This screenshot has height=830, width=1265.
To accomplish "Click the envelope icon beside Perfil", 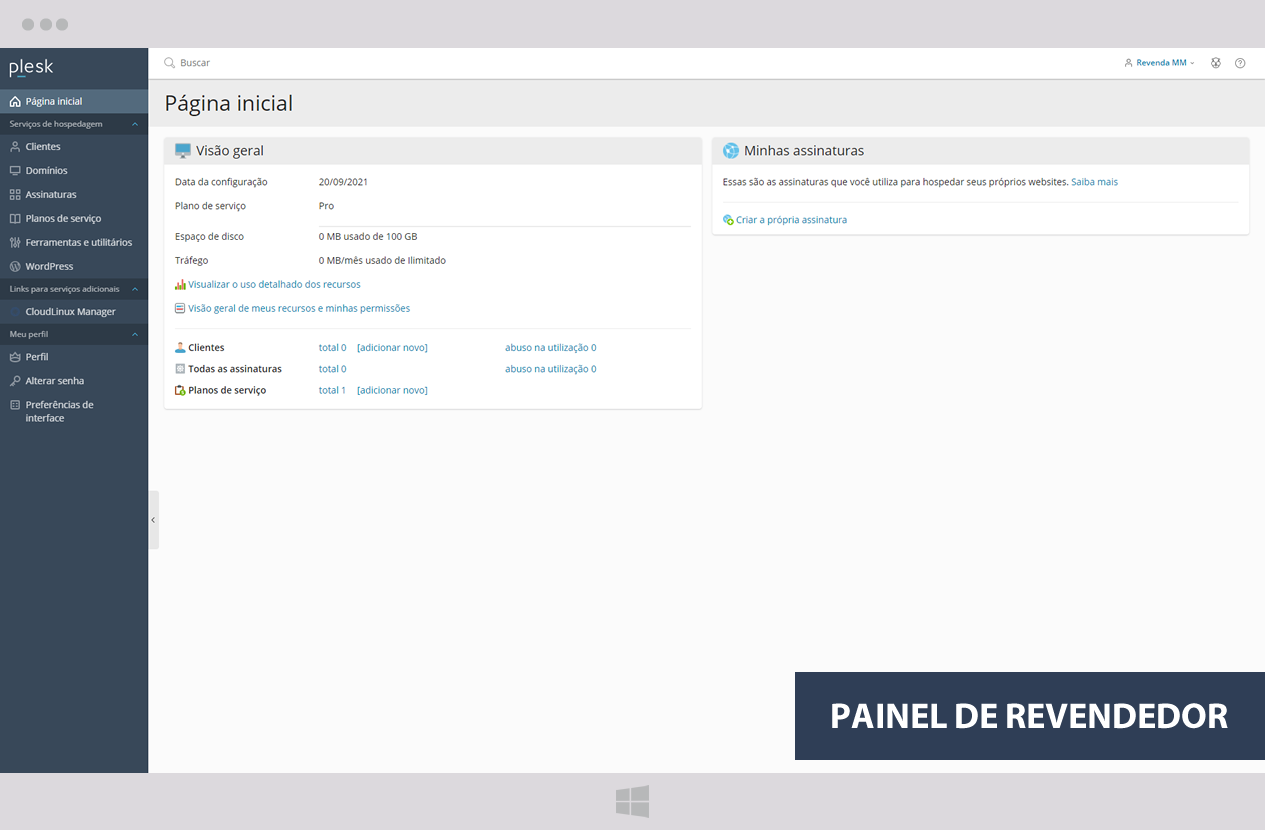I will coord(15,357).
